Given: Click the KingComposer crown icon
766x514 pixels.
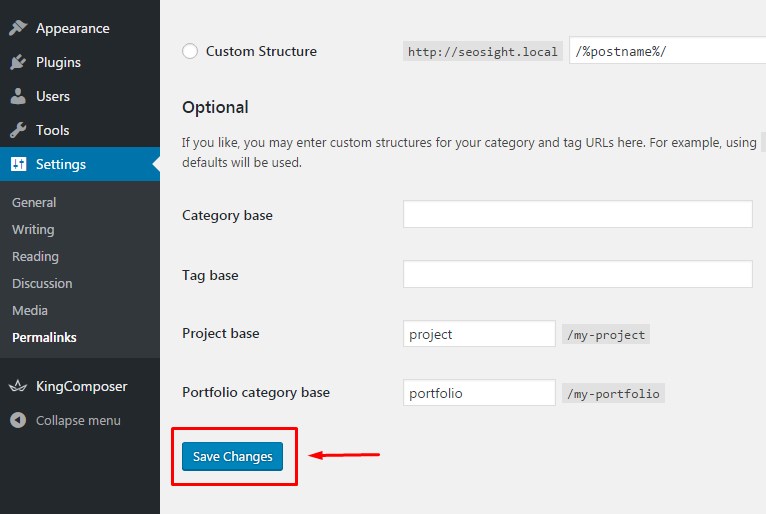Looking at the screenshot, I should click(x=18, y=386).
